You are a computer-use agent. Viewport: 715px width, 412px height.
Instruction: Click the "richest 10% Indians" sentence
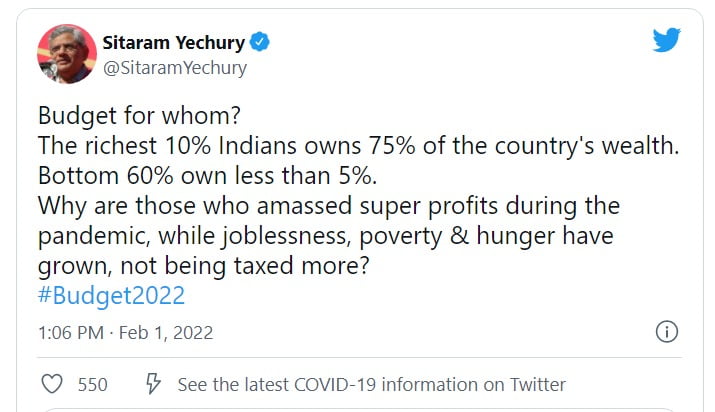(x=358, y=145)
